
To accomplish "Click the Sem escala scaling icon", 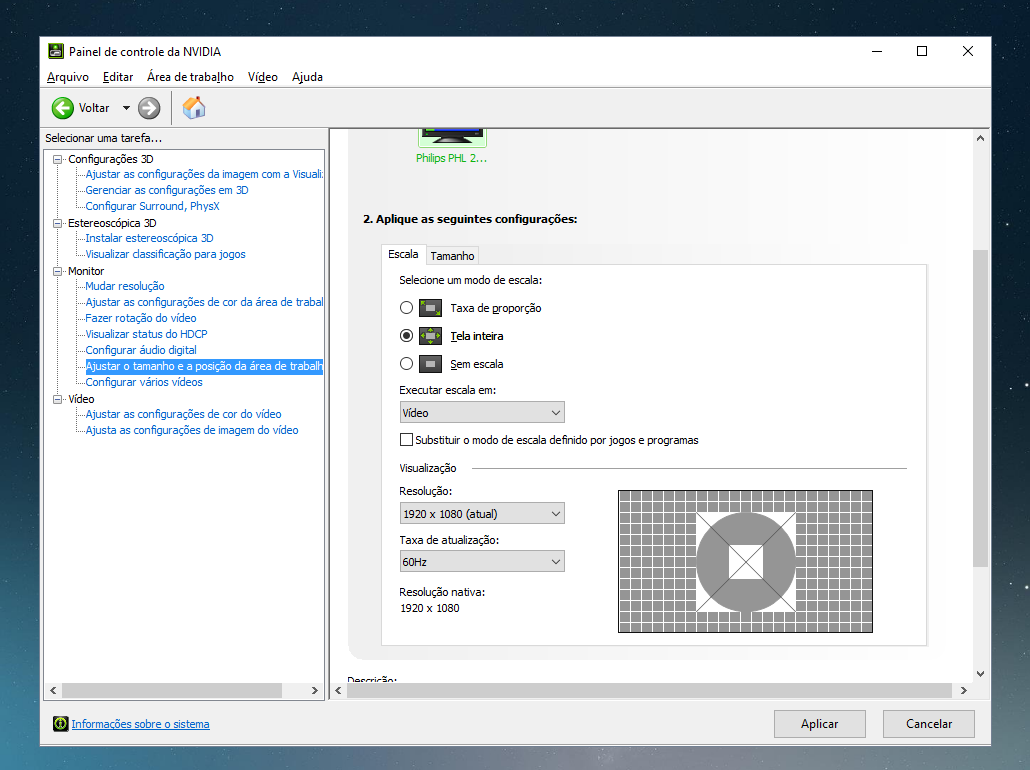I will tap(430, 364).
